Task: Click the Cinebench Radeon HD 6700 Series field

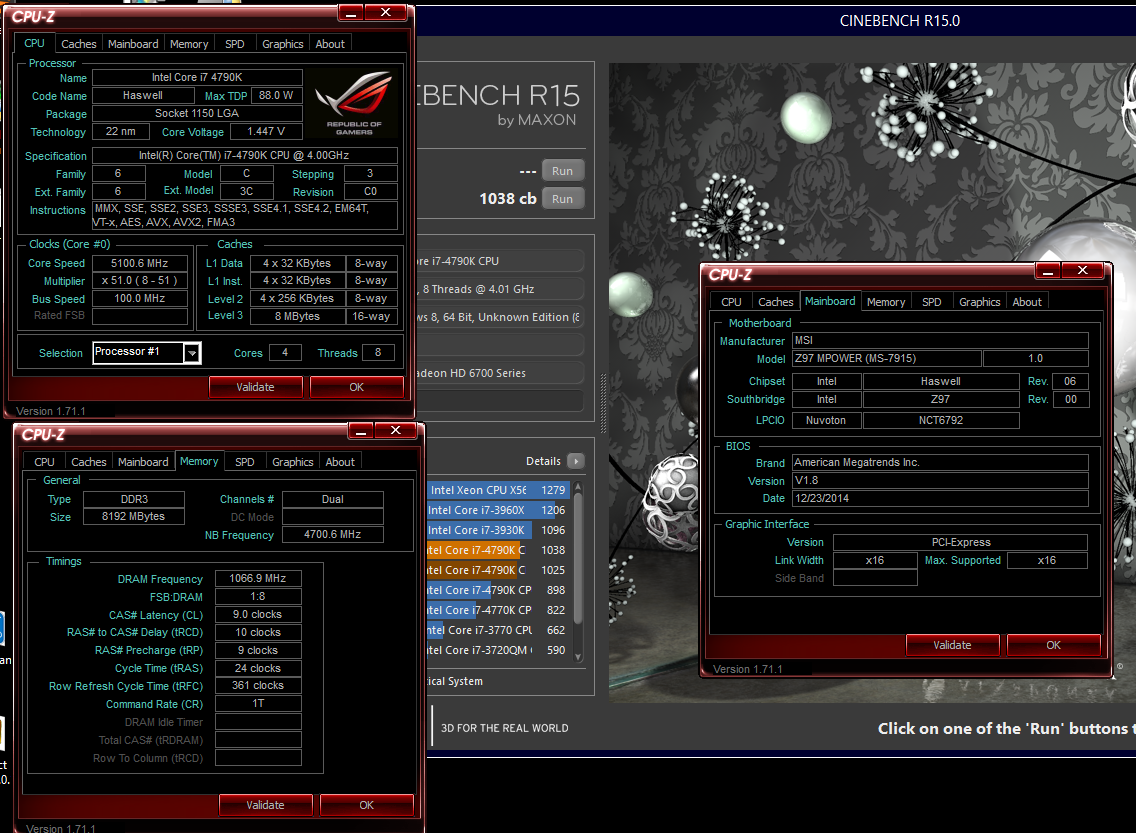Action: click(500, 373)
